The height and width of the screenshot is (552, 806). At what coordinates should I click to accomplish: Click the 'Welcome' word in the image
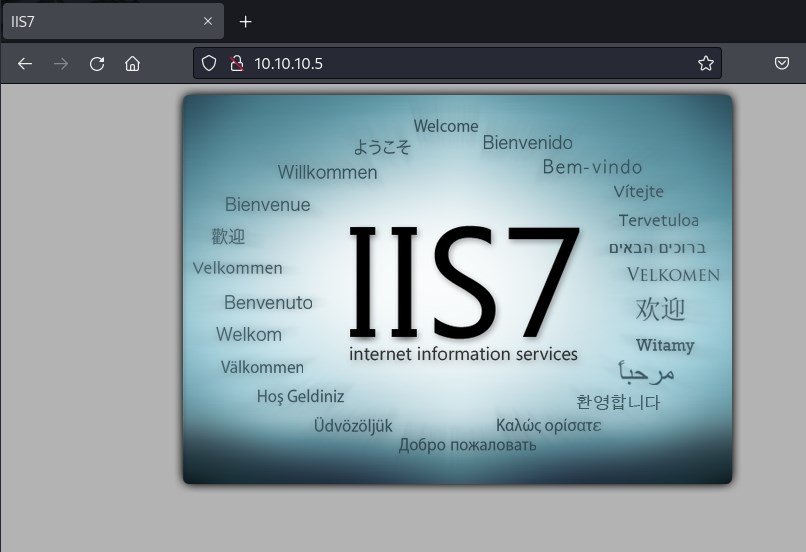point(446,126)
